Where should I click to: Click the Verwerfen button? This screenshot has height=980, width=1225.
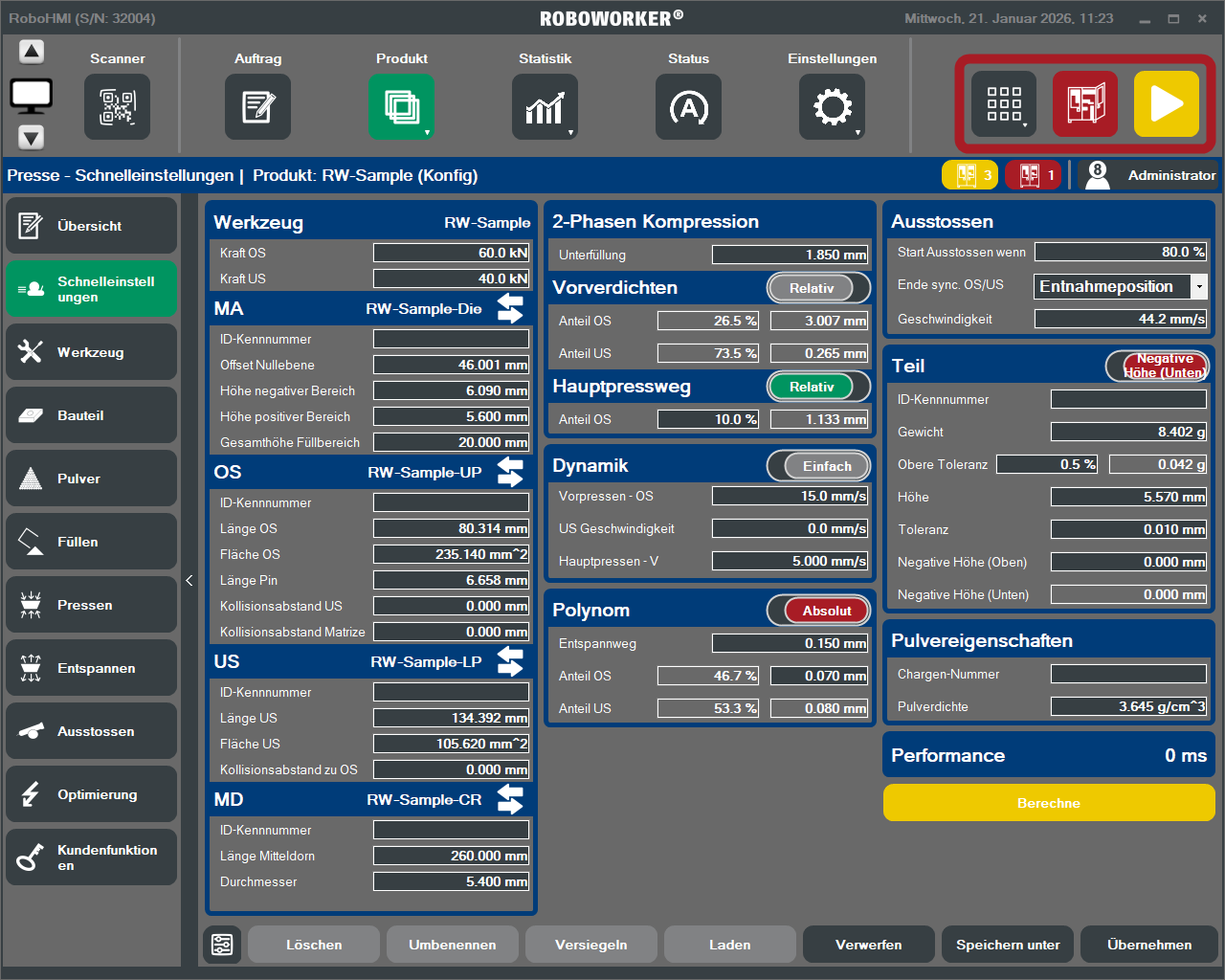[869, 945]
